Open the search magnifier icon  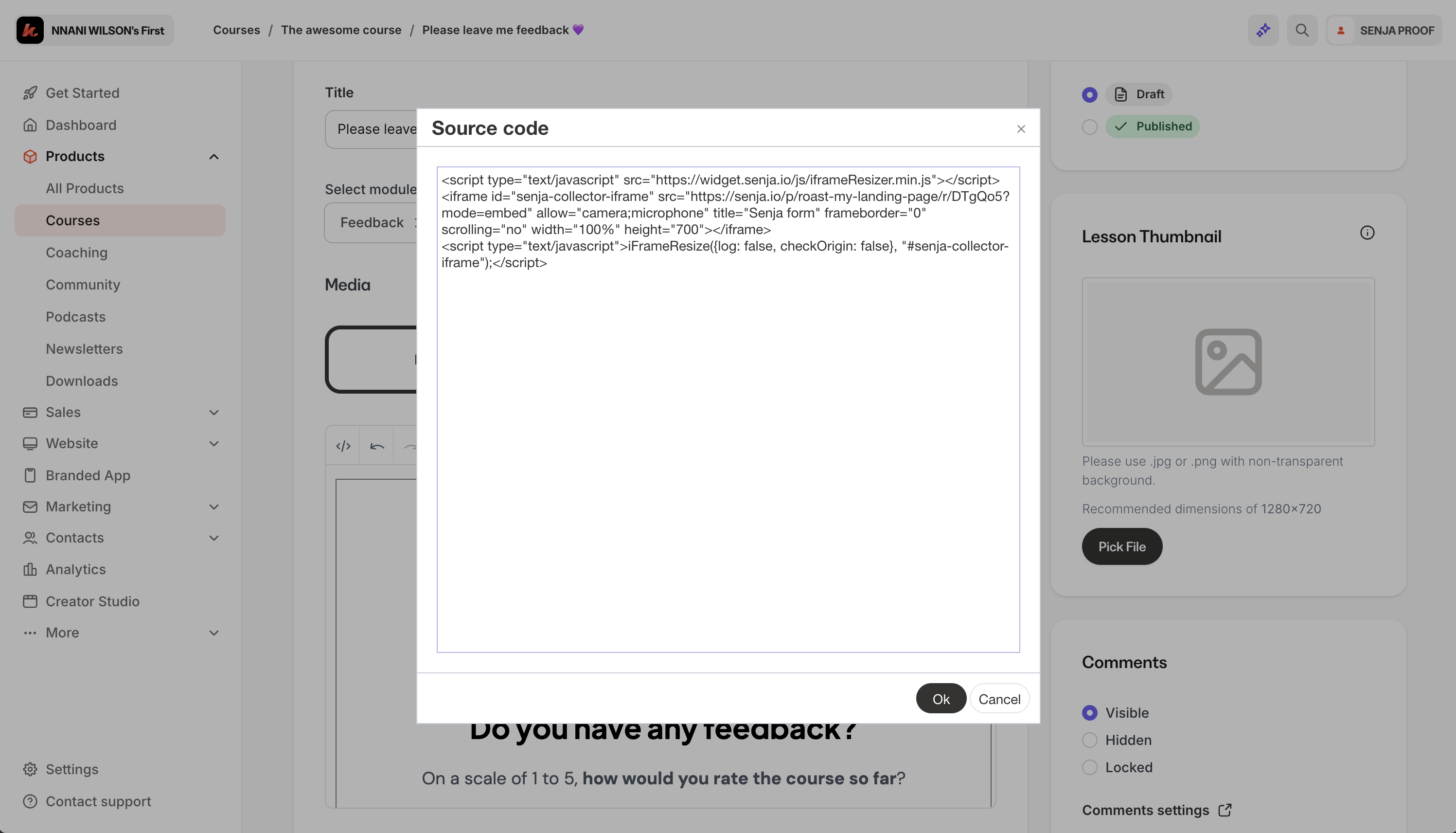click(x=1302, y=30)
